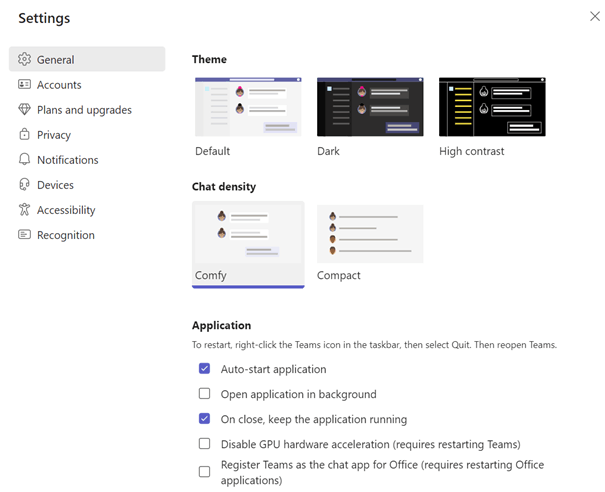Click the Notifications bell icon

(x=24, y=159)
